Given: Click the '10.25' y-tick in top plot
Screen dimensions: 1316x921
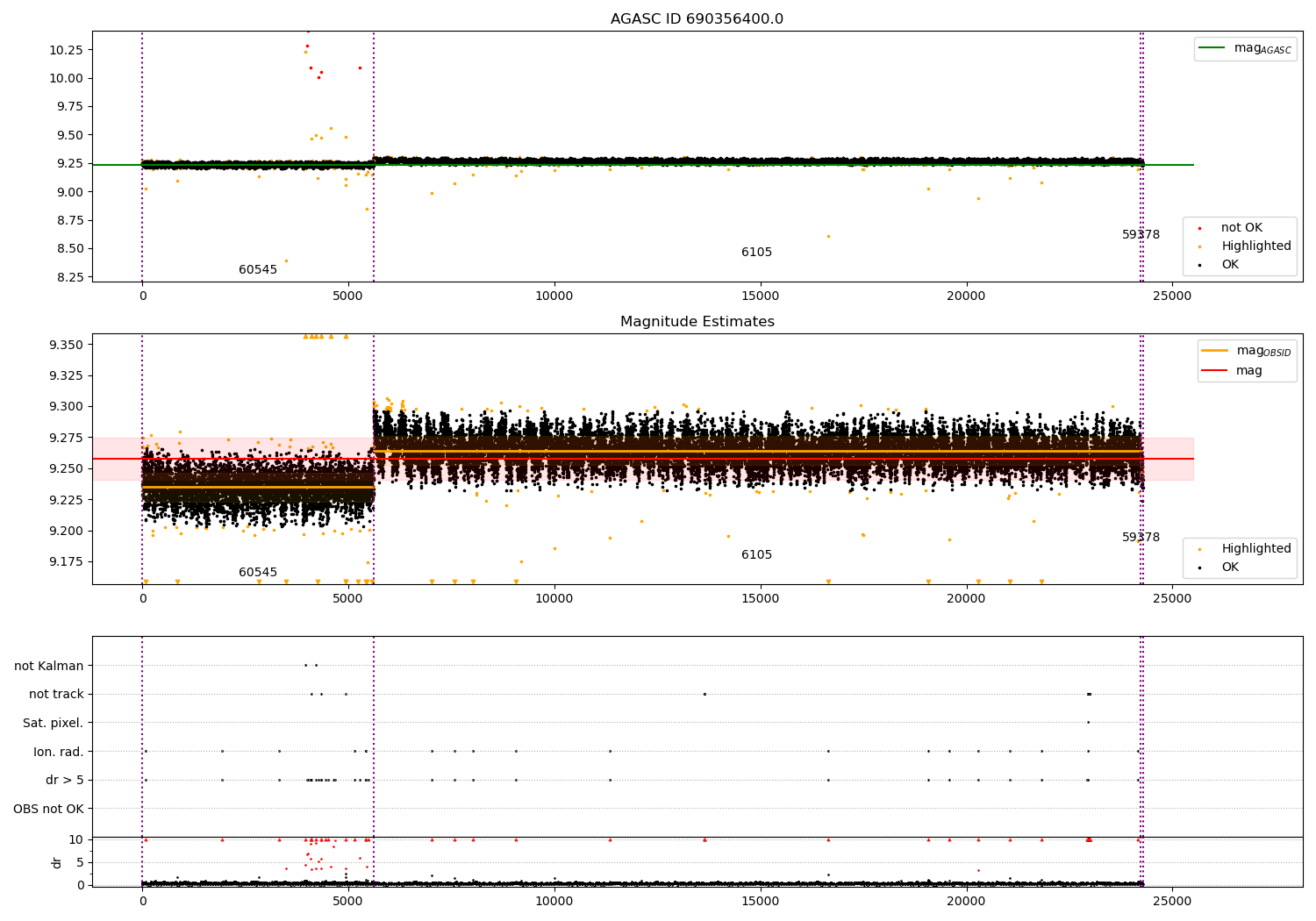Looking at the screenshot, I should (67, 50).
